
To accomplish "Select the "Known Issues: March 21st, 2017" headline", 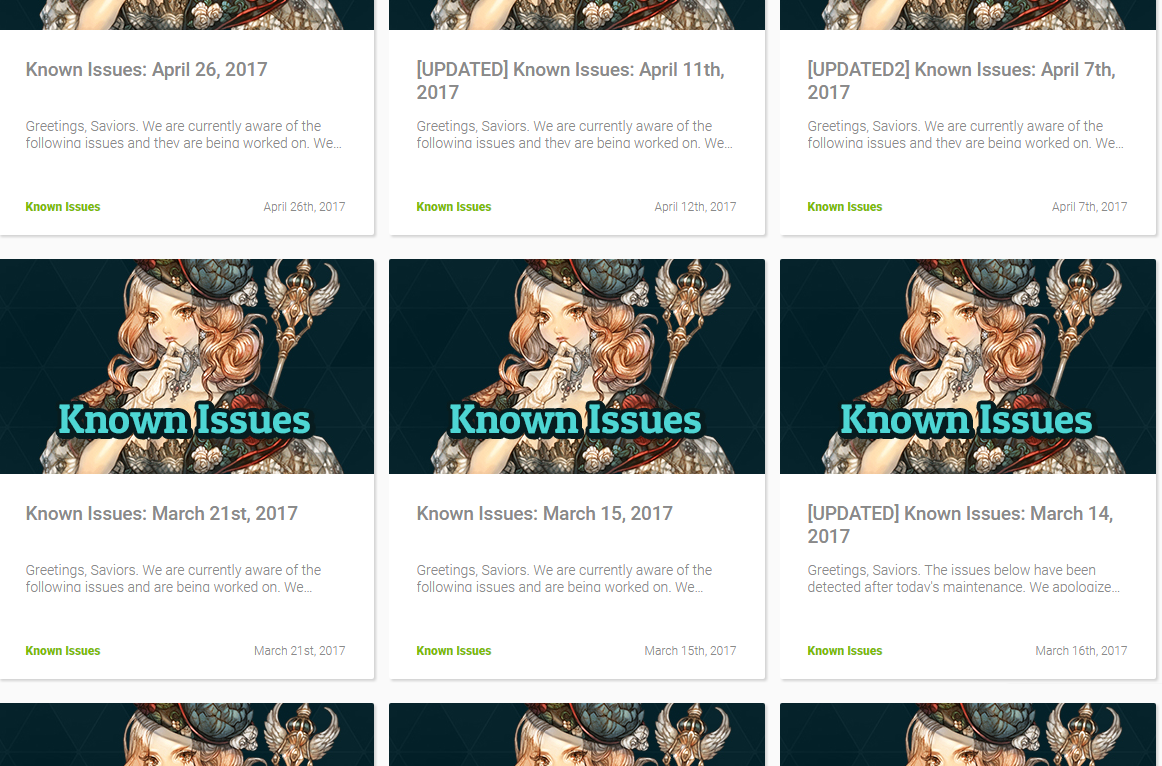I will pos(162,513).
